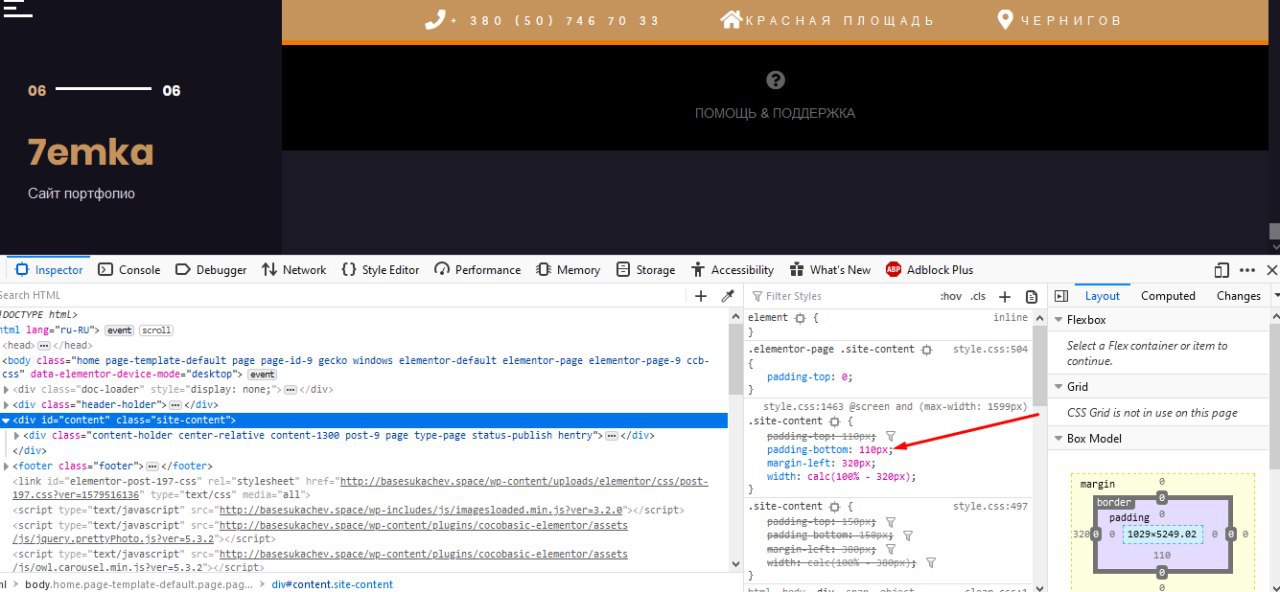Click the map pin icon beside Чернигов
The image size is (1280, 592).
(x=1005, y=20)
